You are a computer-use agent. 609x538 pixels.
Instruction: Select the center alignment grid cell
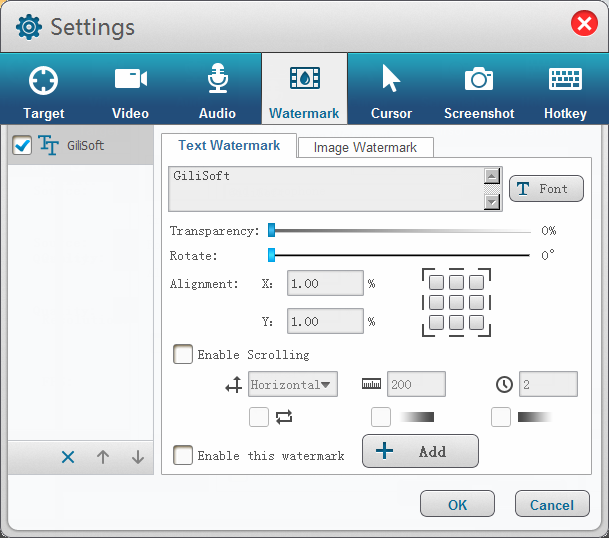click(456, 302)
